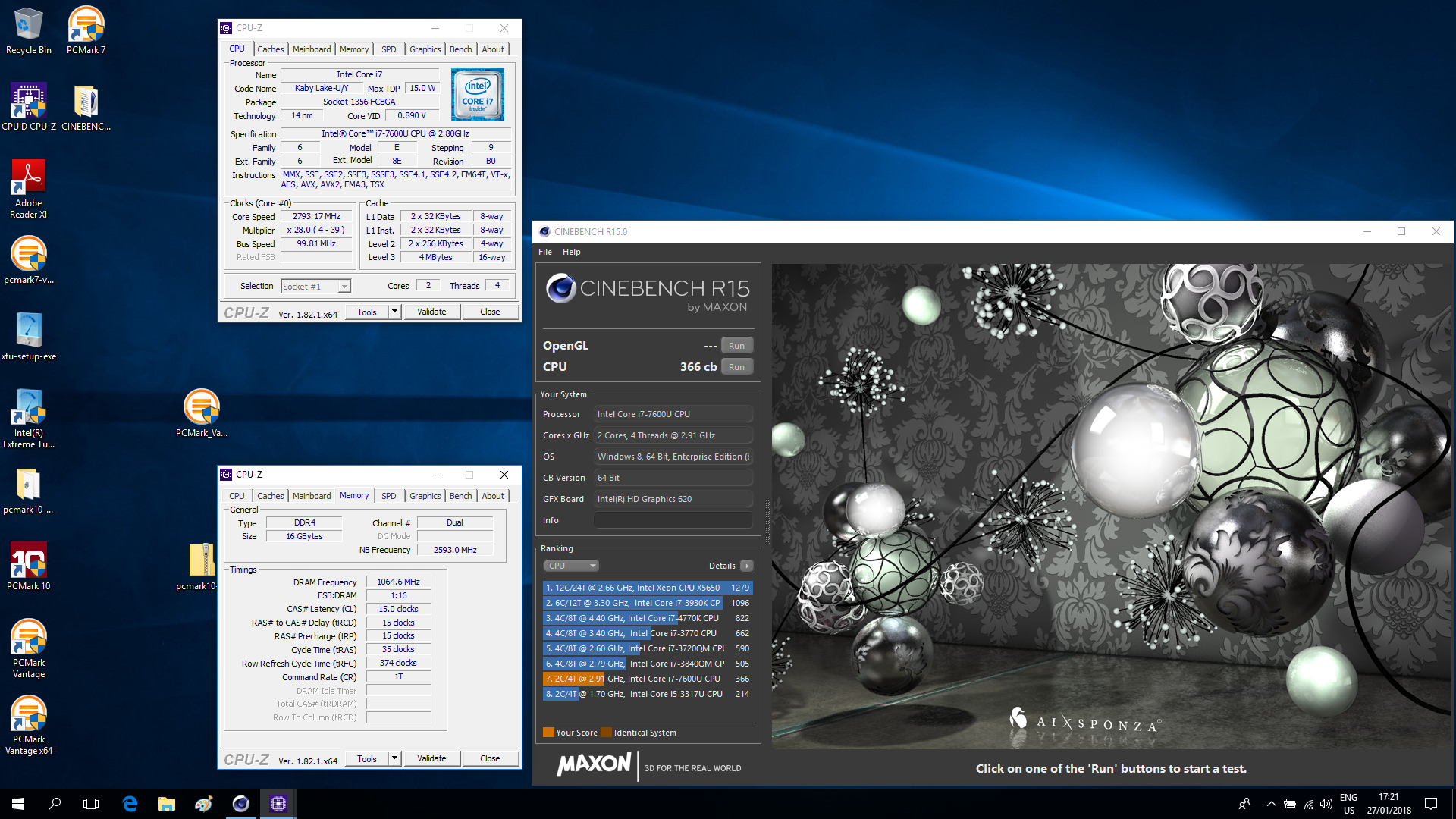Open the Mainboard tab in the top CPU-Z window
1456x819 pixels.
(x=312, y=49)
